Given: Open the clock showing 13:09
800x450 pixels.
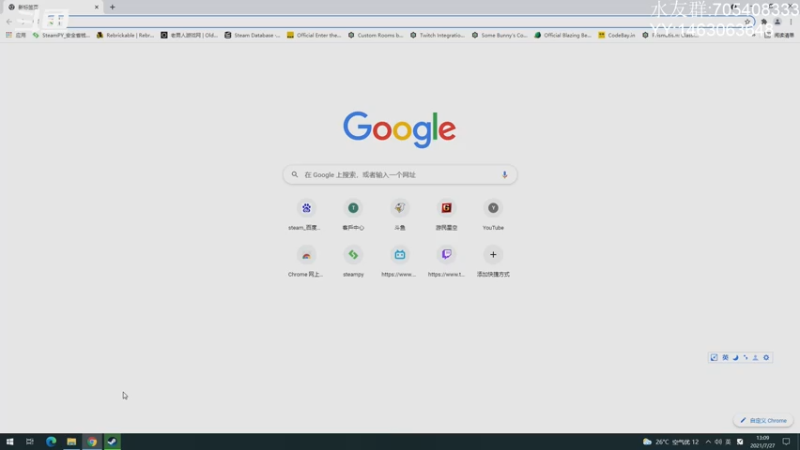Looking at the screenshot, I should coord(762,442).
